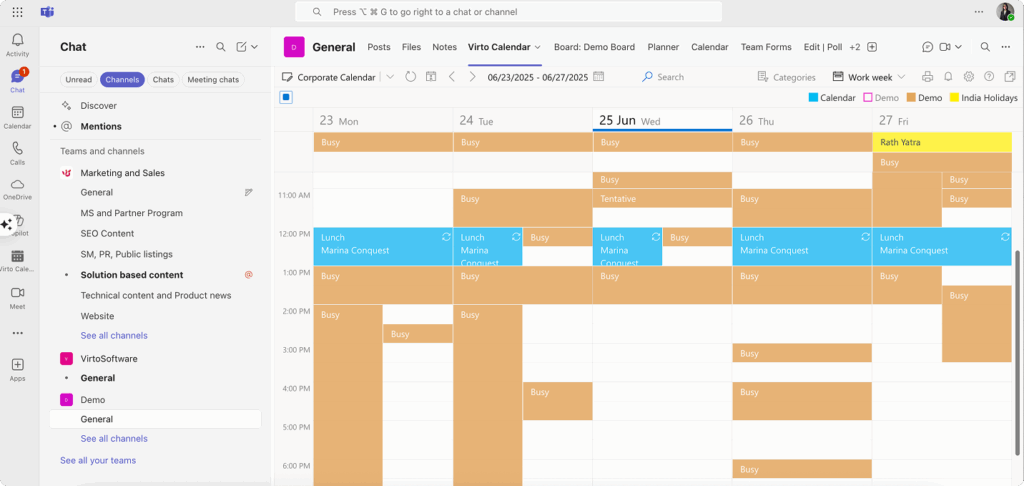Switch to the Planner tab

pyautogui.click(x=663, y=47)
